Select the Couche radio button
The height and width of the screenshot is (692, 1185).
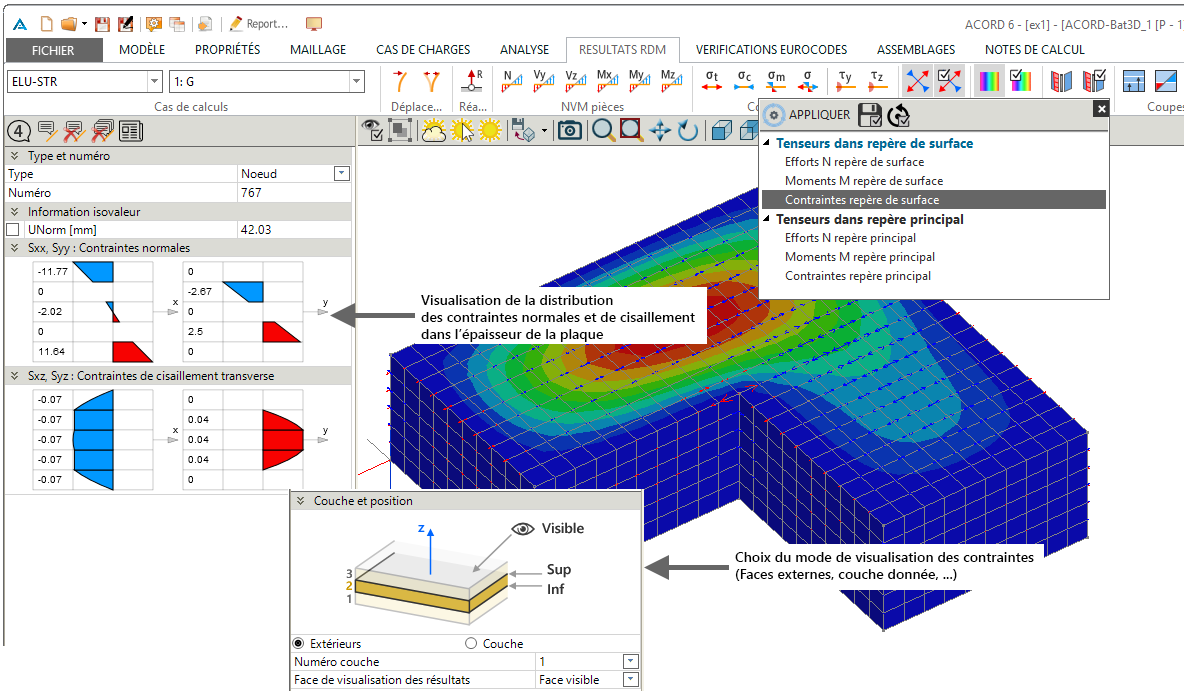[x=471, y=644]
